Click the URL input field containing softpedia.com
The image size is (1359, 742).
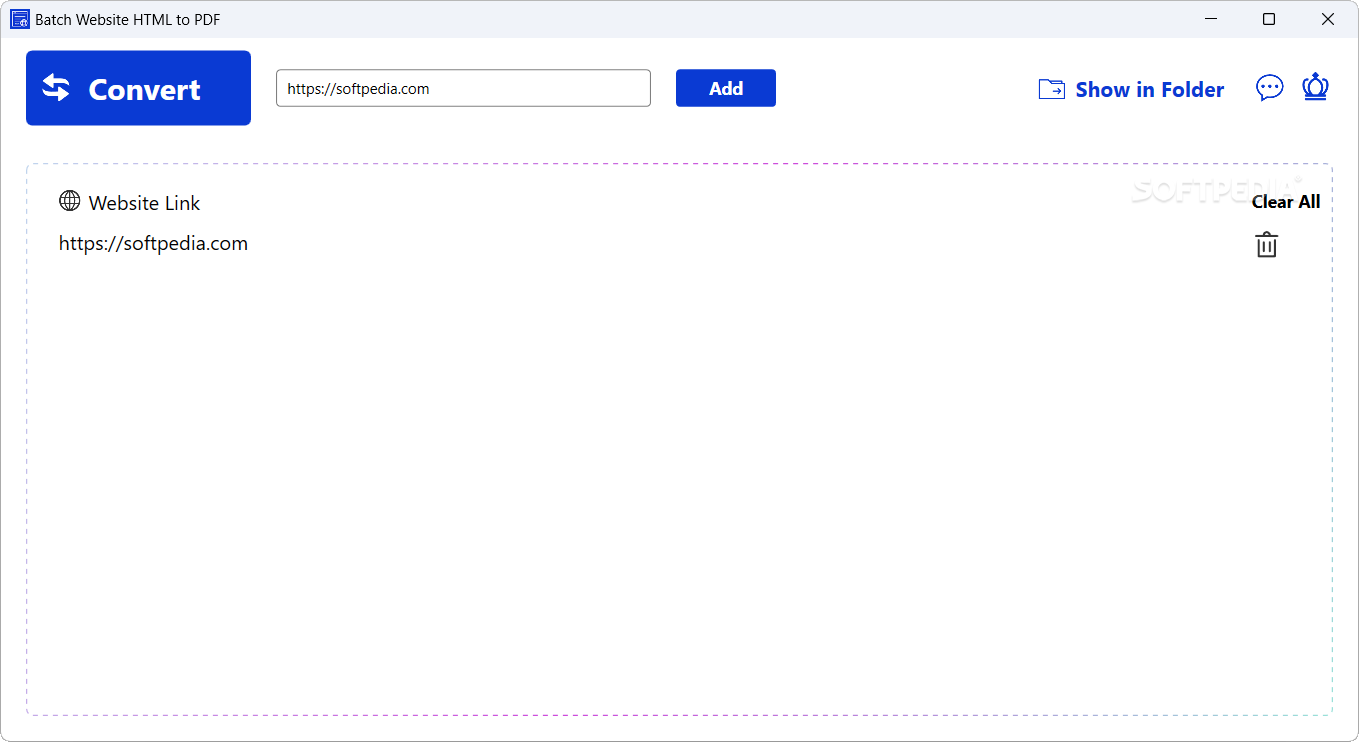(463, 88)
